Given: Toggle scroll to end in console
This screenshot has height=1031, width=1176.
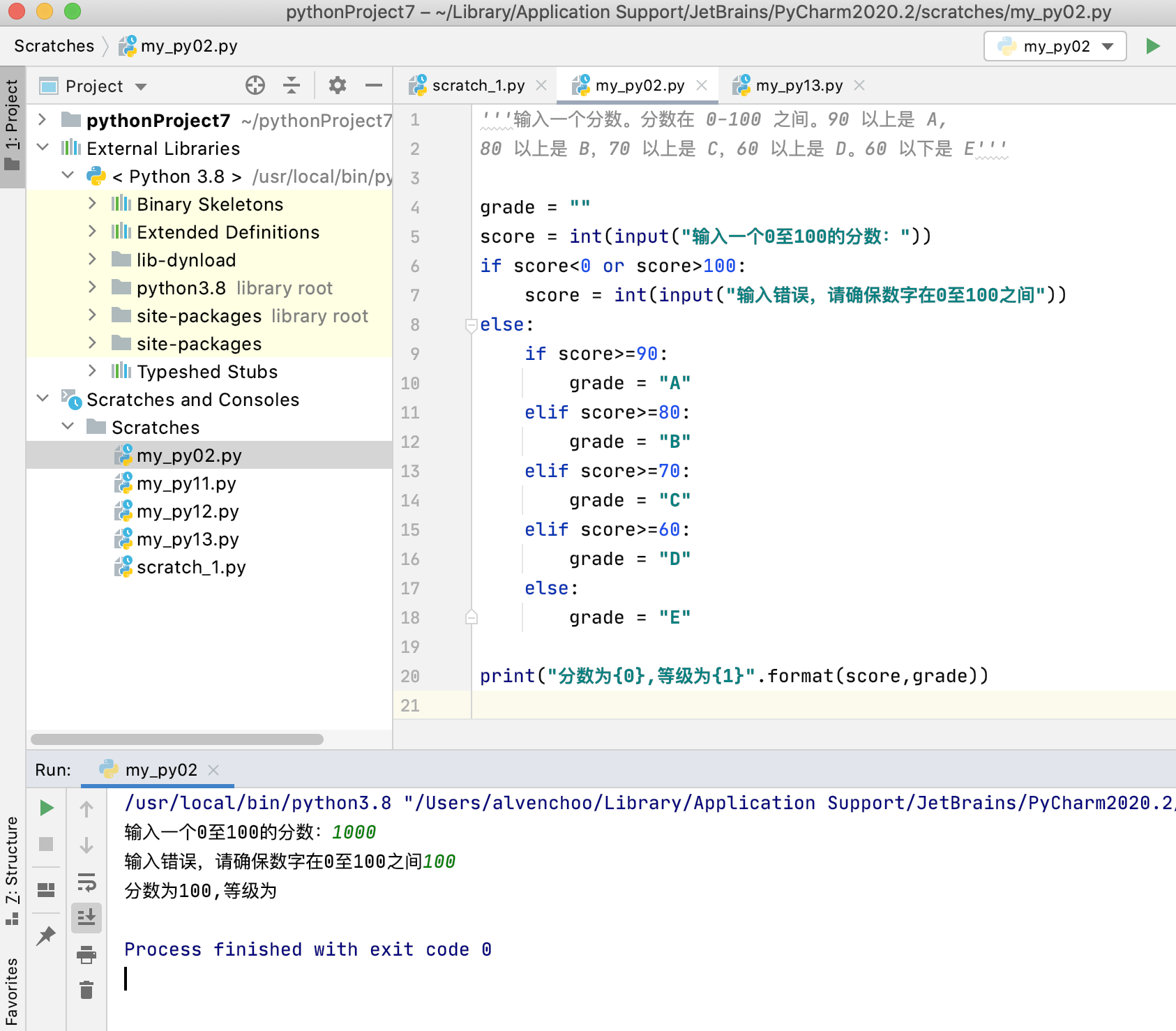Looking at the screenshot, I should [x=86, y=917].
